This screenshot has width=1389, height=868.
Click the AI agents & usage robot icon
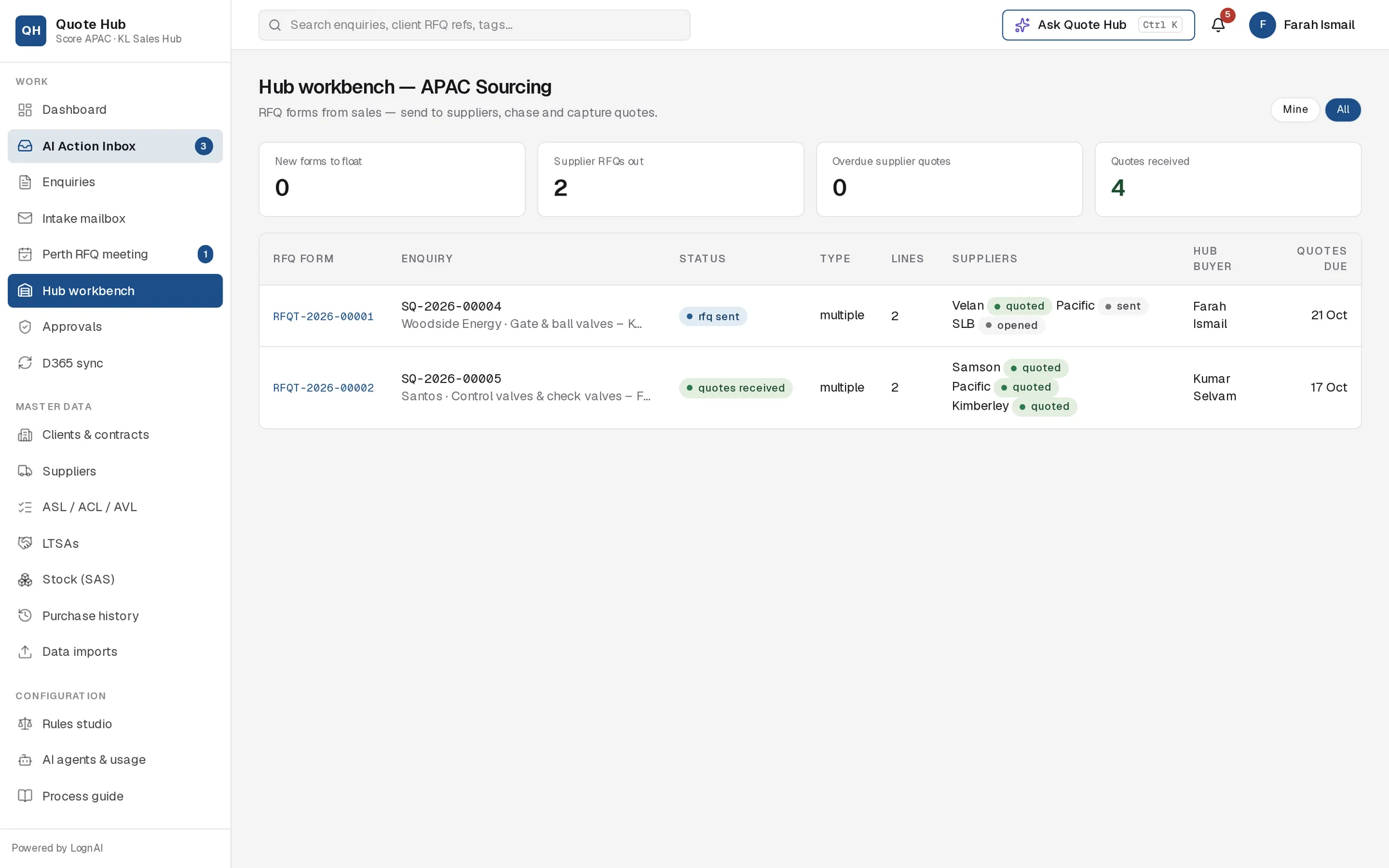tap(25, 760)
